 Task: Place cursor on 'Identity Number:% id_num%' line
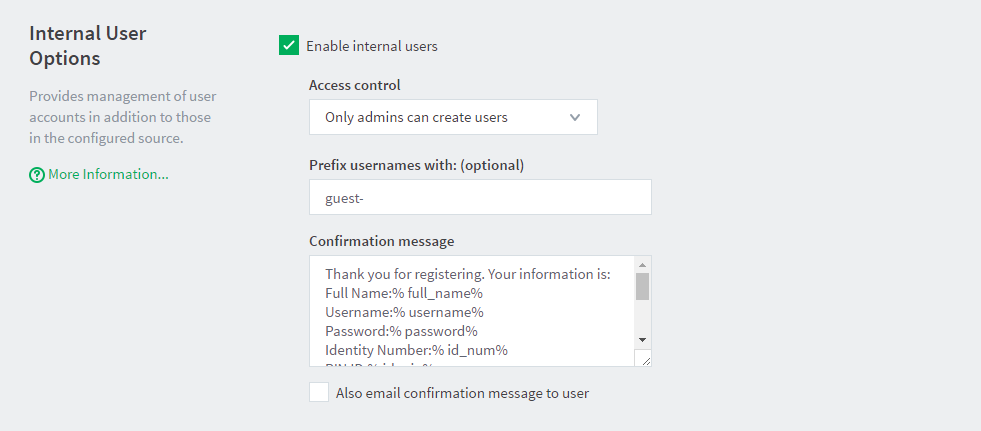click(416, 350)
